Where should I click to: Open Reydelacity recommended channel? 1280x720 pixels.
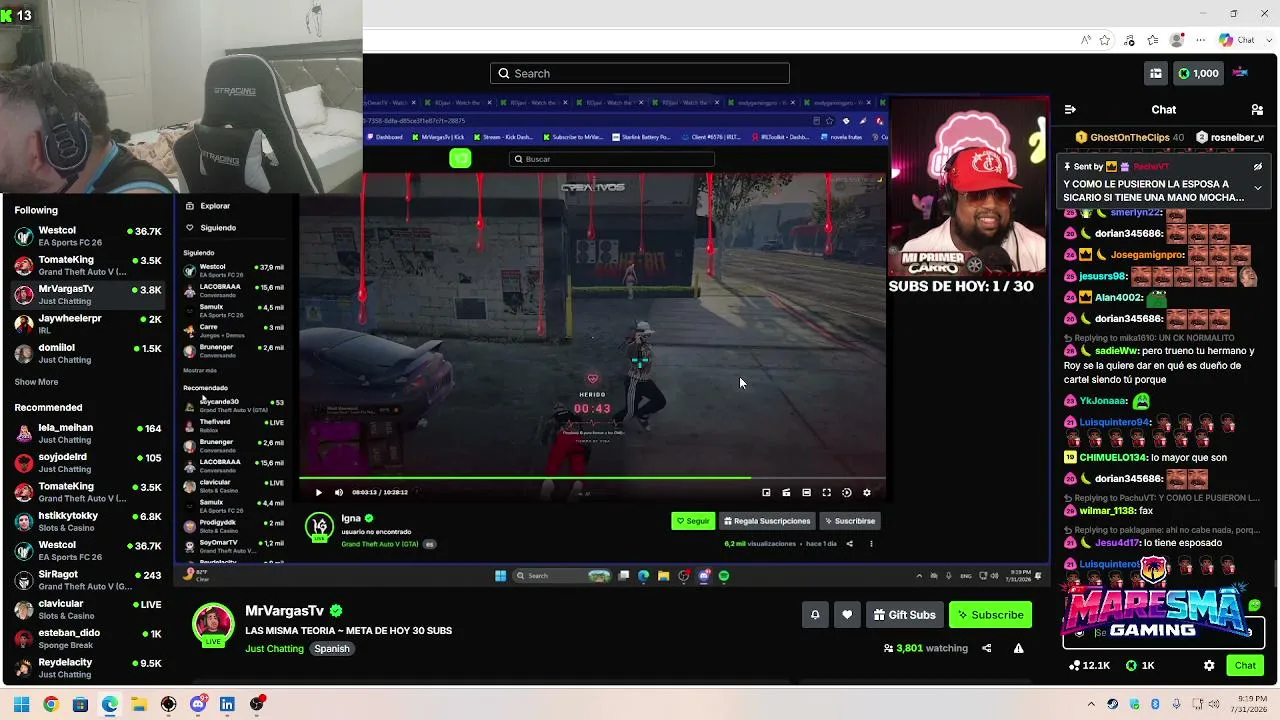pyautogui.click(x=87, y=668)
